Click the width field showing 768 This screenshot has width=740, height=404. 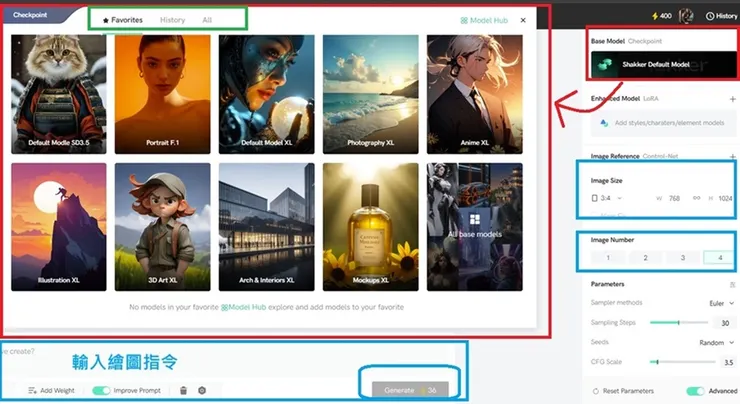(674, 198)
